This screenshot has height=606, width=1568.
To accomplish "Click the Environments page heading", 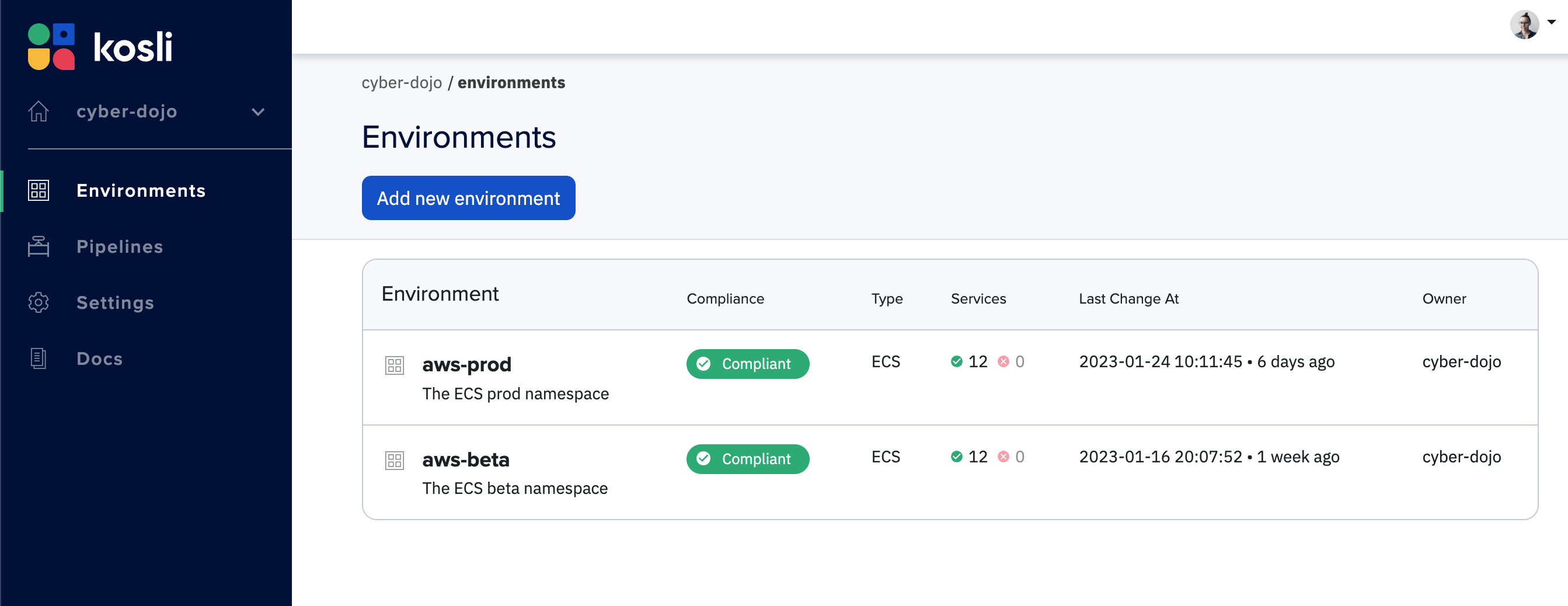I will click(458, 137).
